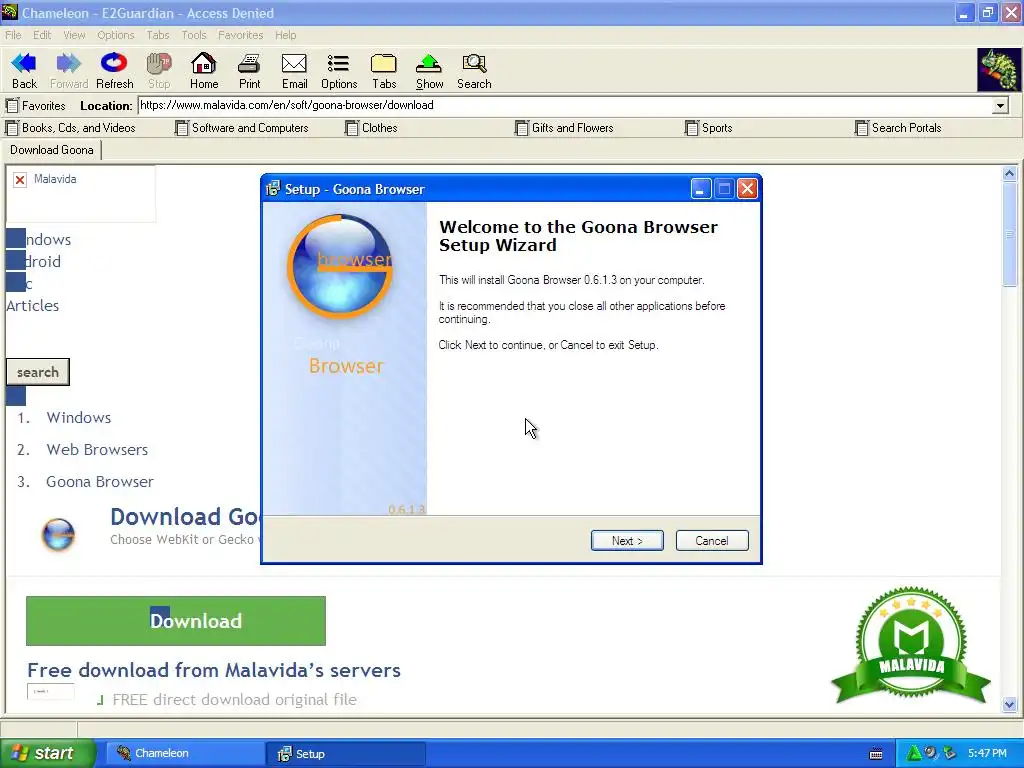Open Gifts and Flowers bookmark folder
This screenshot has height=768, width=1024.
coord(564,128)
